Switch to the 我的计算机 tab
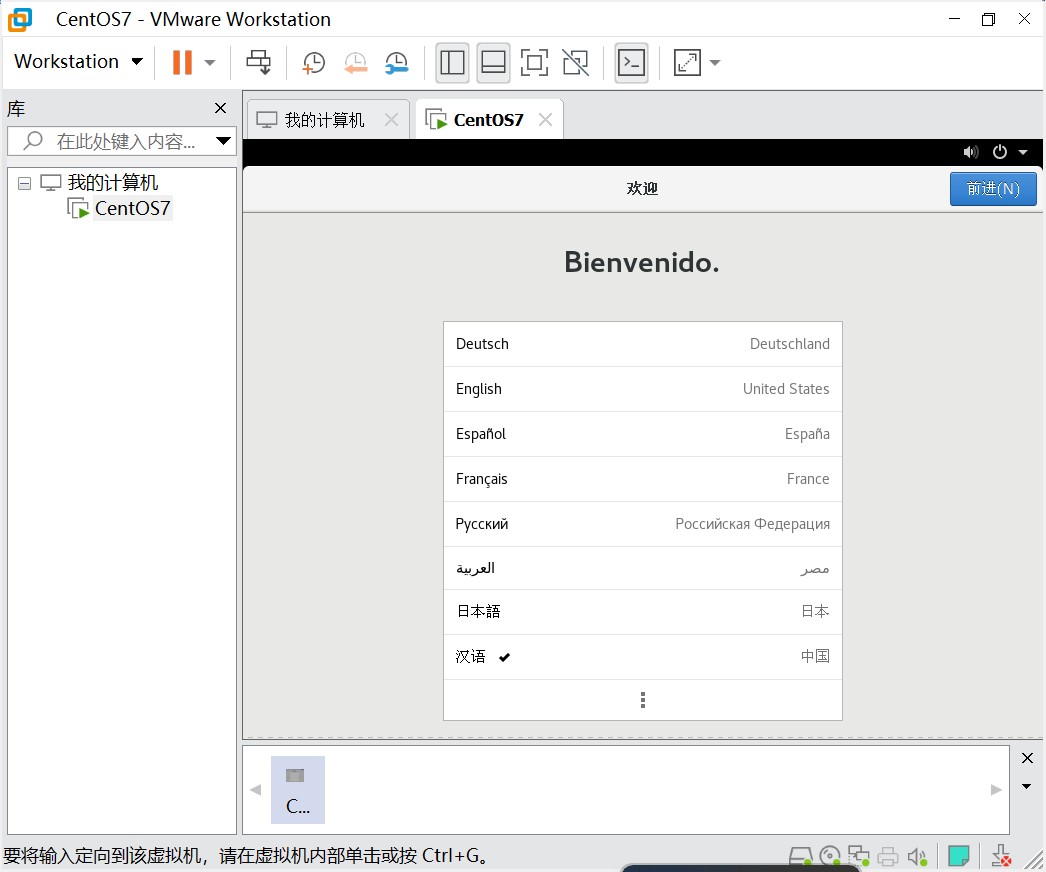The image size is (1046, 872). point(324,120)
